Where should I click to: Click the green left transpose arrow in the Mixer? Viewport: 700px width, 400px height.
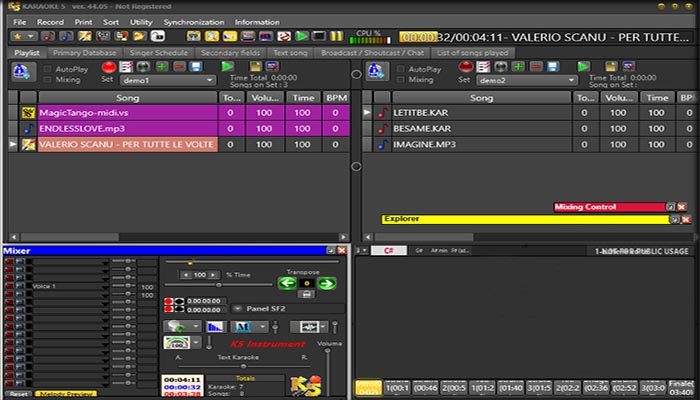click(287, 283)
